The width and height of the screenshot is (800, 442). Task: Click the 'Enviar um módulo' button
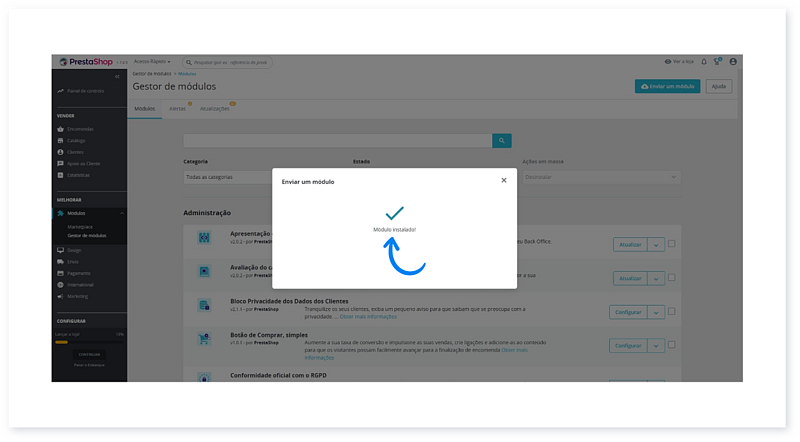coord(668,87)
